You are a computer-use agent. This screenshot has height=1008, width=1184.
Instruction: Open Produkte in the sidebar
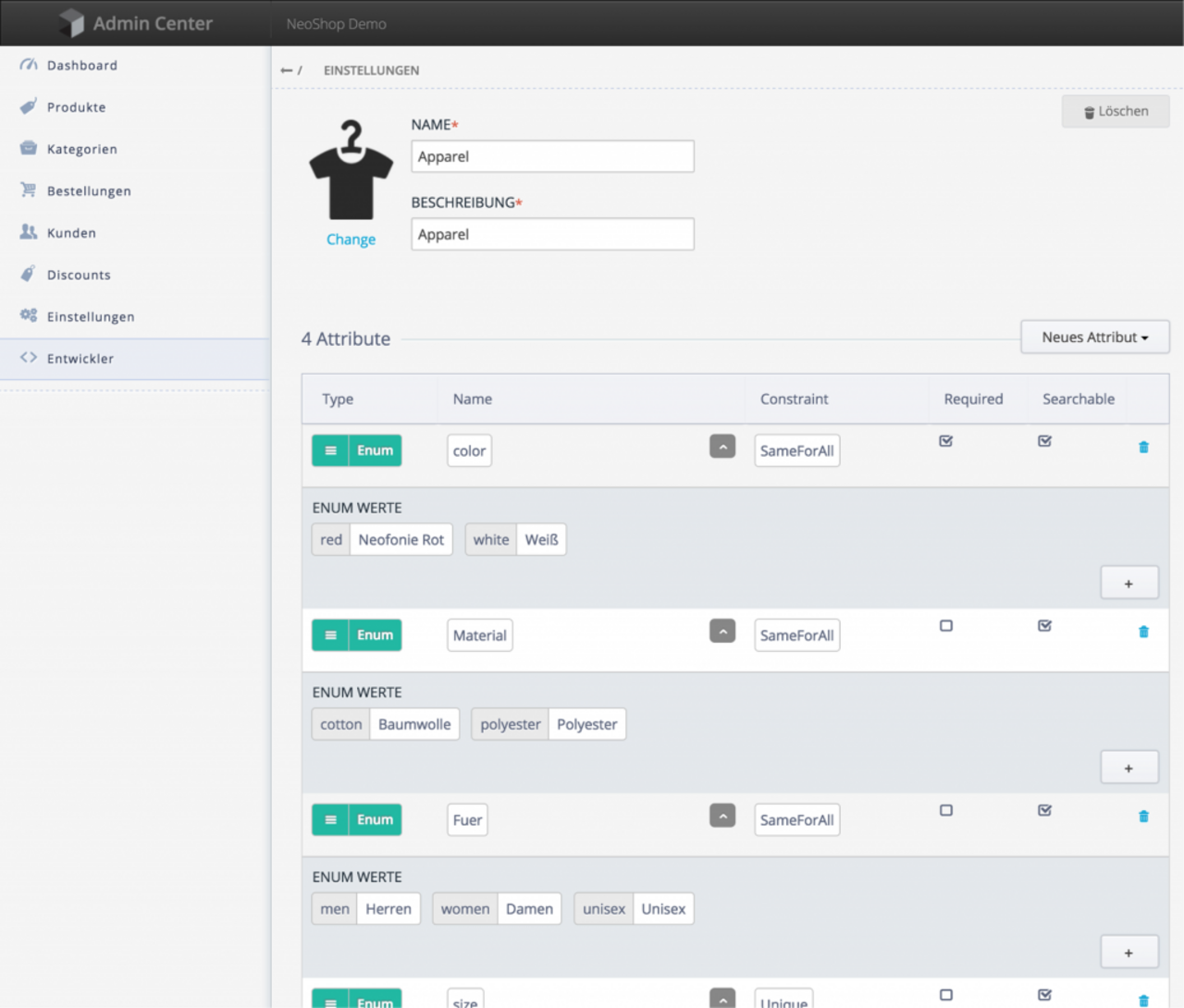click(76, 107)
